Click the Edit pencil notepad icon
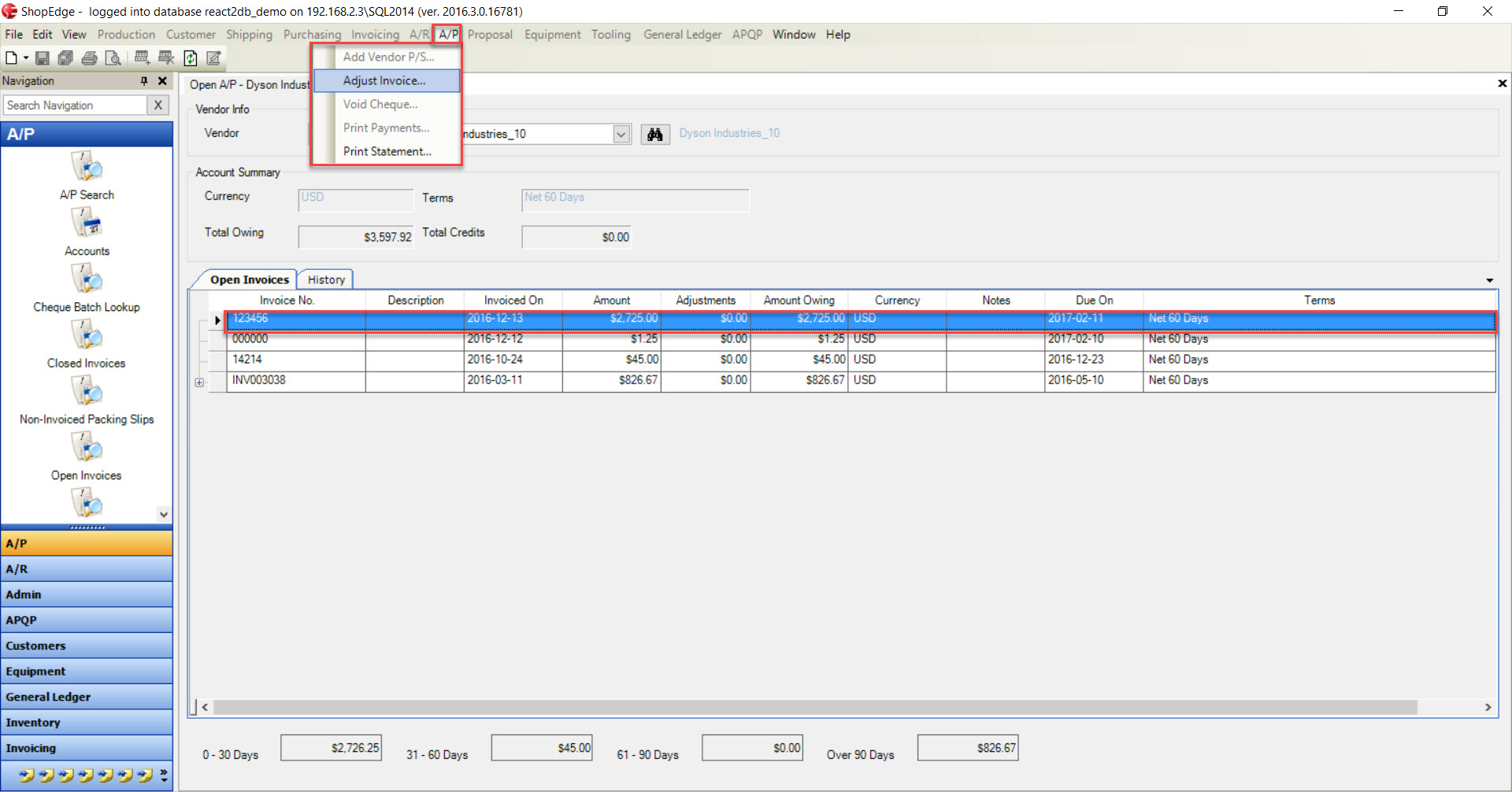 point(213,57)
